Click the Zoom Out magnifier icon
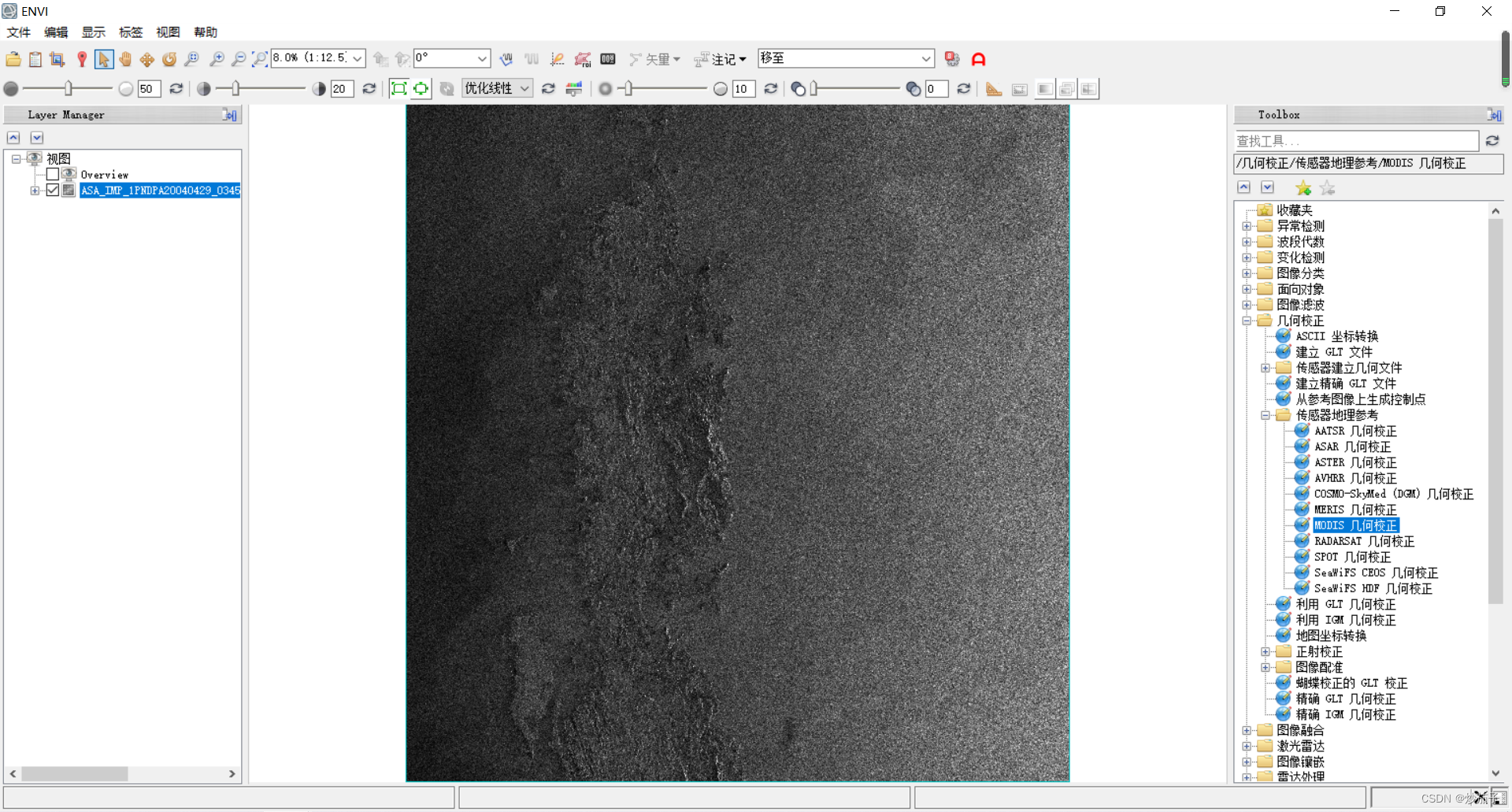The width and height of the screenshot is (1512, 812). [239, 59]
